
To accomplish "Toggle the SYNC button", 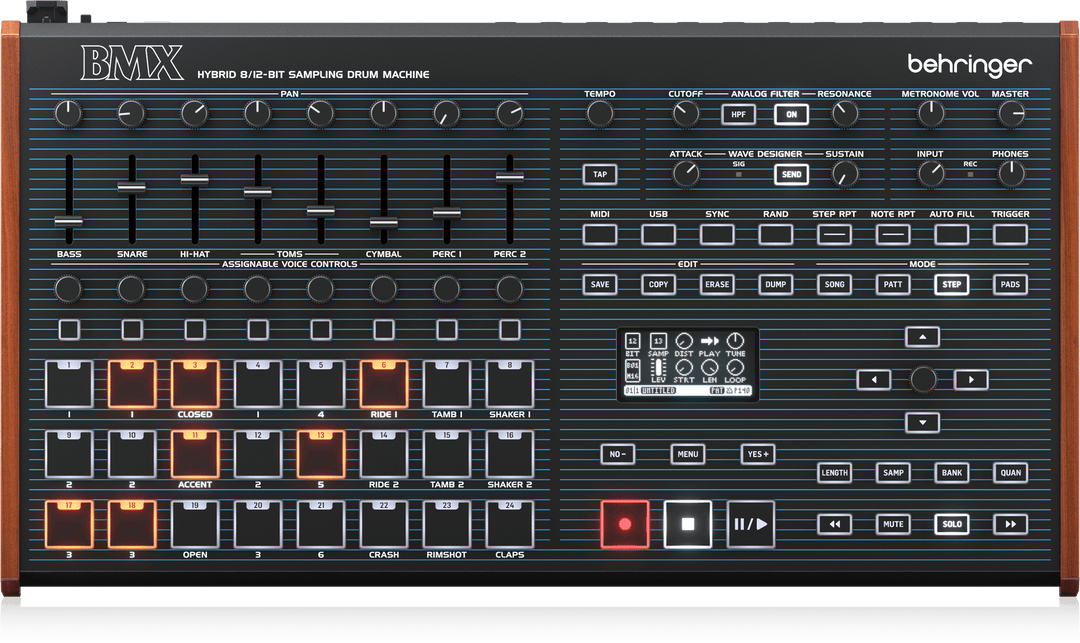I will [717, 235].
